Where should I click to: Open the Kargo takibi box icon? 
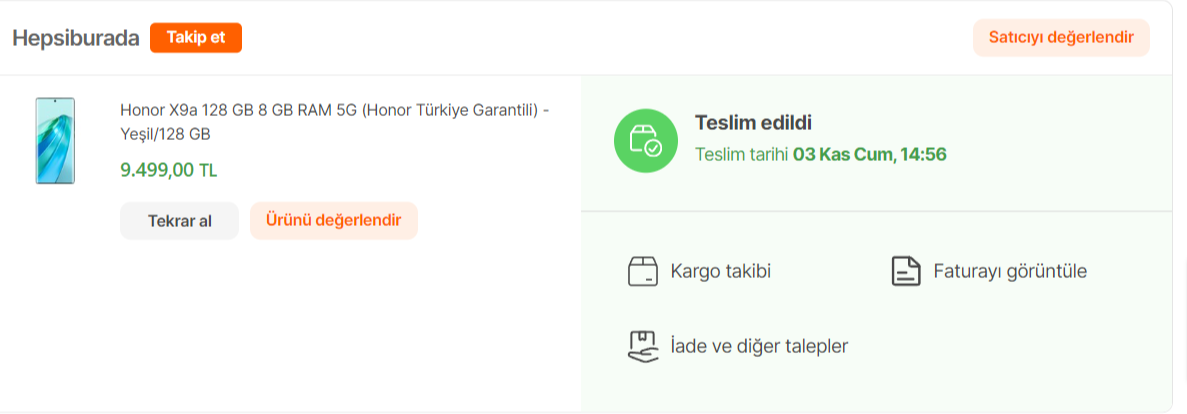coord(642,271)
